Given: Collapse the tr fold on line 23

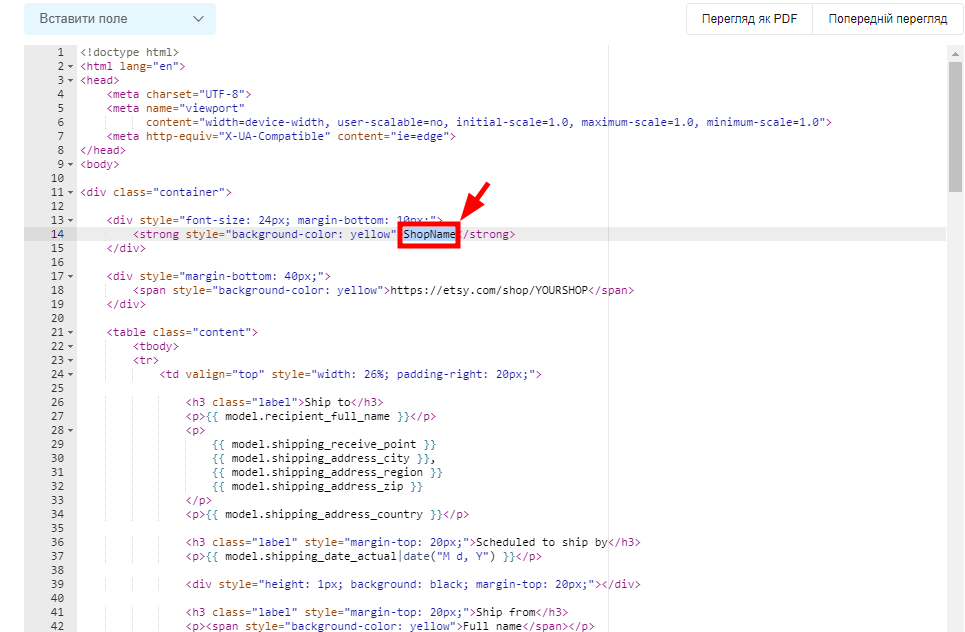Looking at the screenshot, I should [x=70, y=361].
